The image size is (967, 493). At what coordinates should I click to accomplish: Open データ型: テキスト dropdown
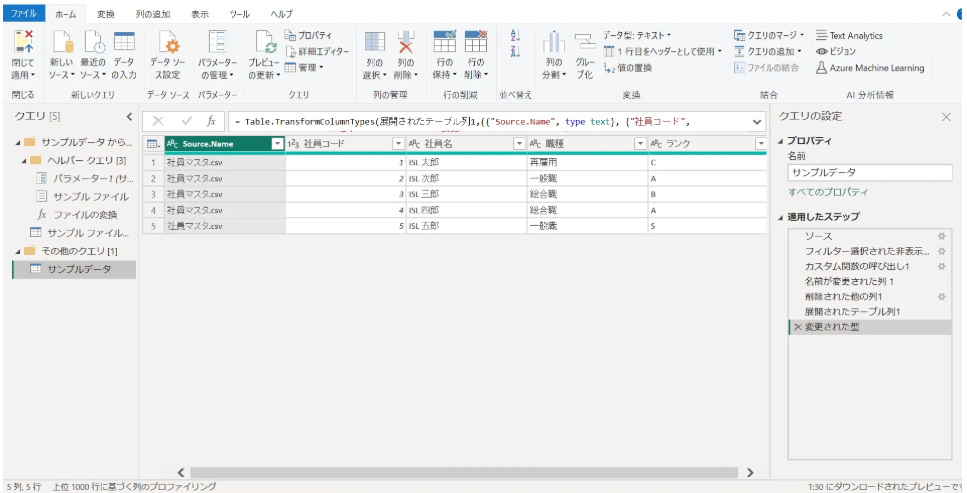[x=637, y=35]
